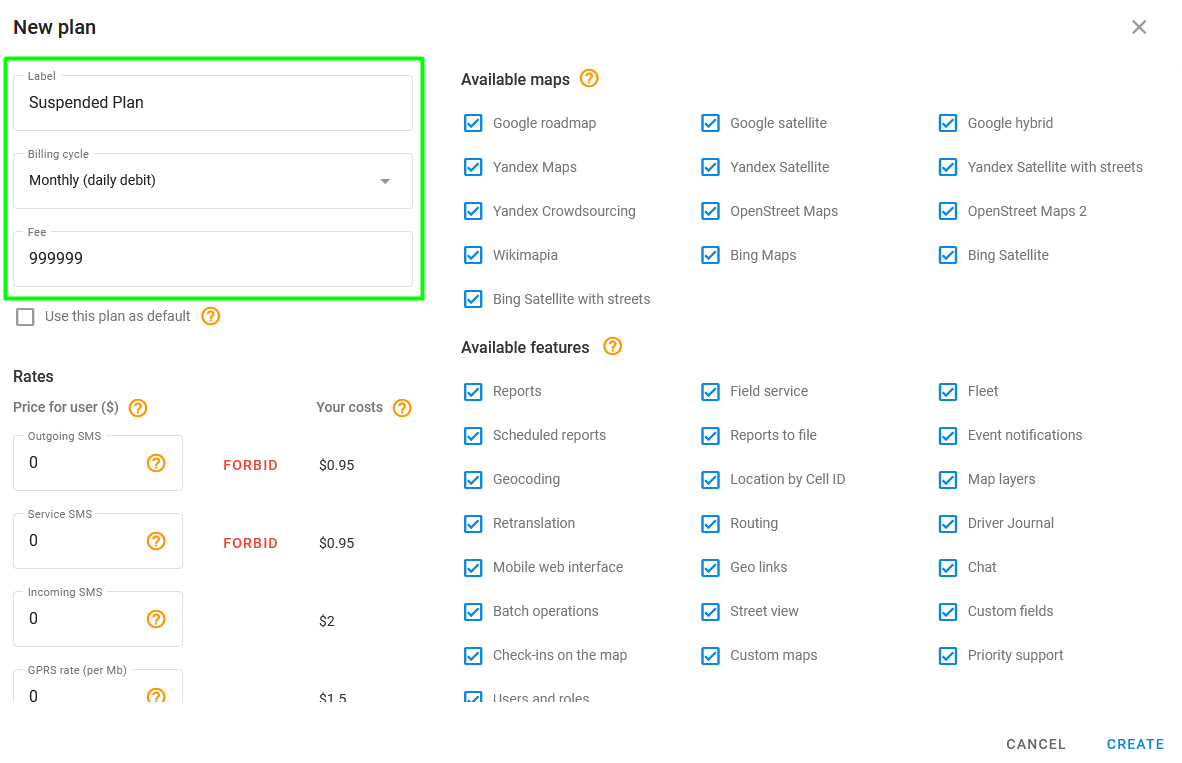1182x763 pixels.
Task: Click help icon beside default plan option
Action: click(x=210, y=317)
